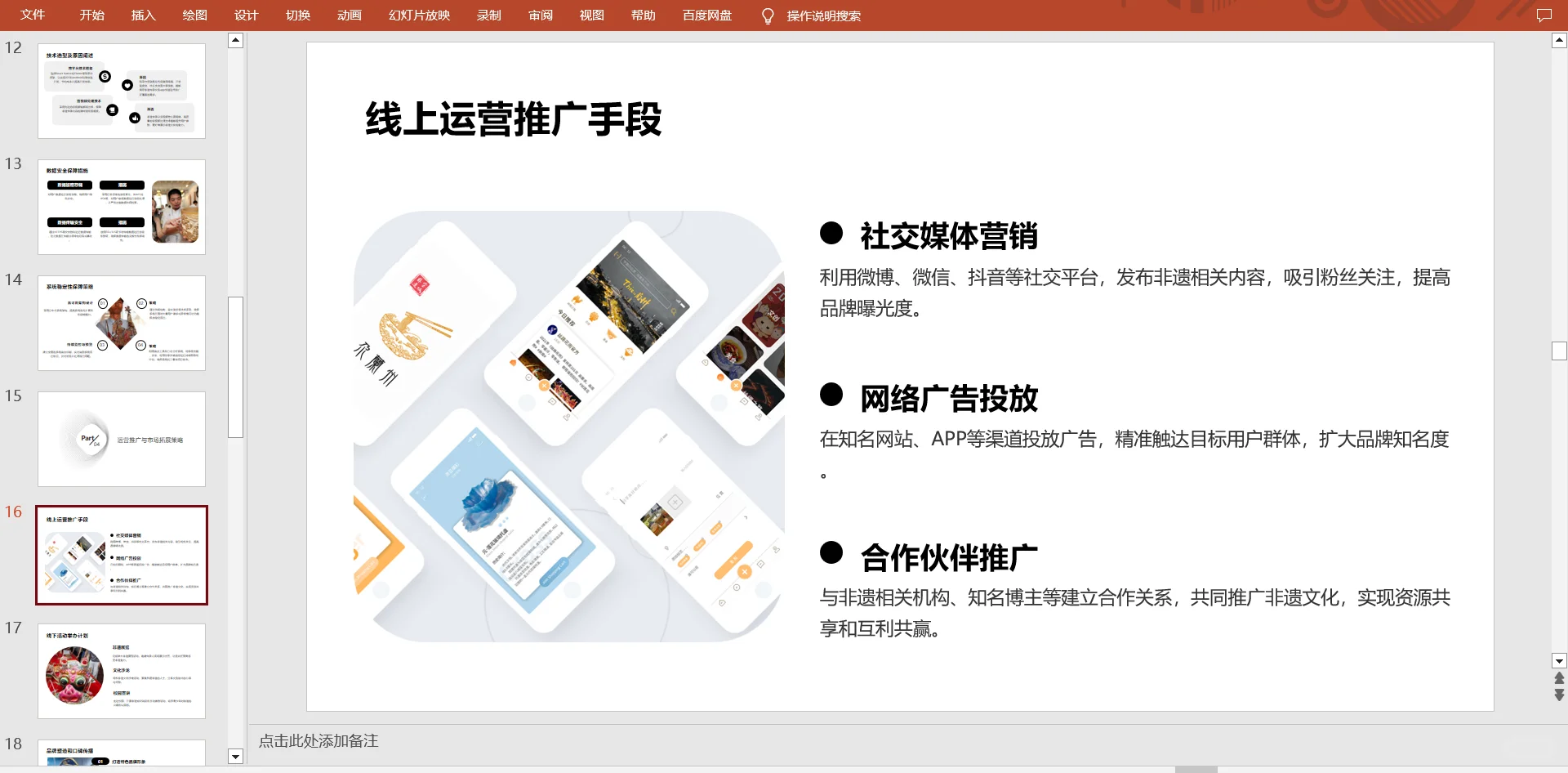
Task: Switch to the 设计 ribbon tab
Action: 246,15
